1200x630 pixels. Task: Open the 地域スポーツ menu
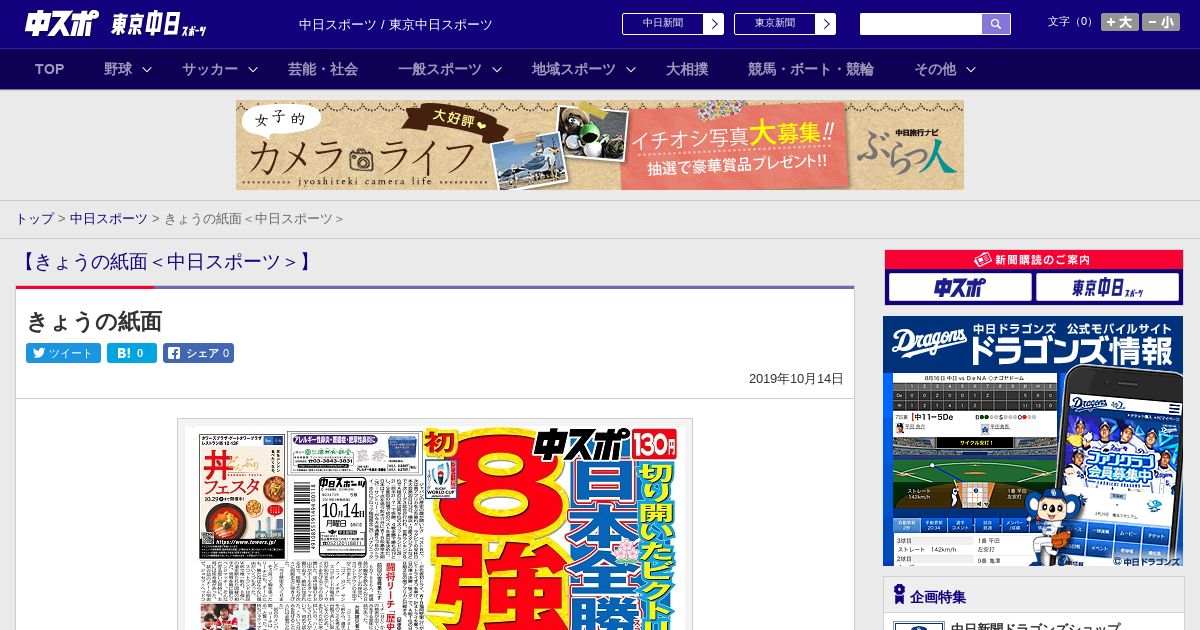tap(574, 69)
